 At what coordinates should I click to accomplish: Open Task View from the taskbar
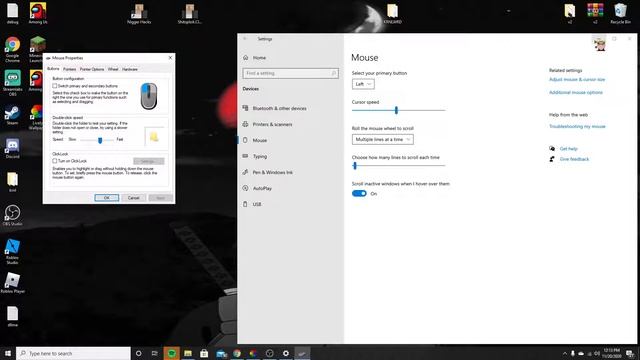point(155,353)
